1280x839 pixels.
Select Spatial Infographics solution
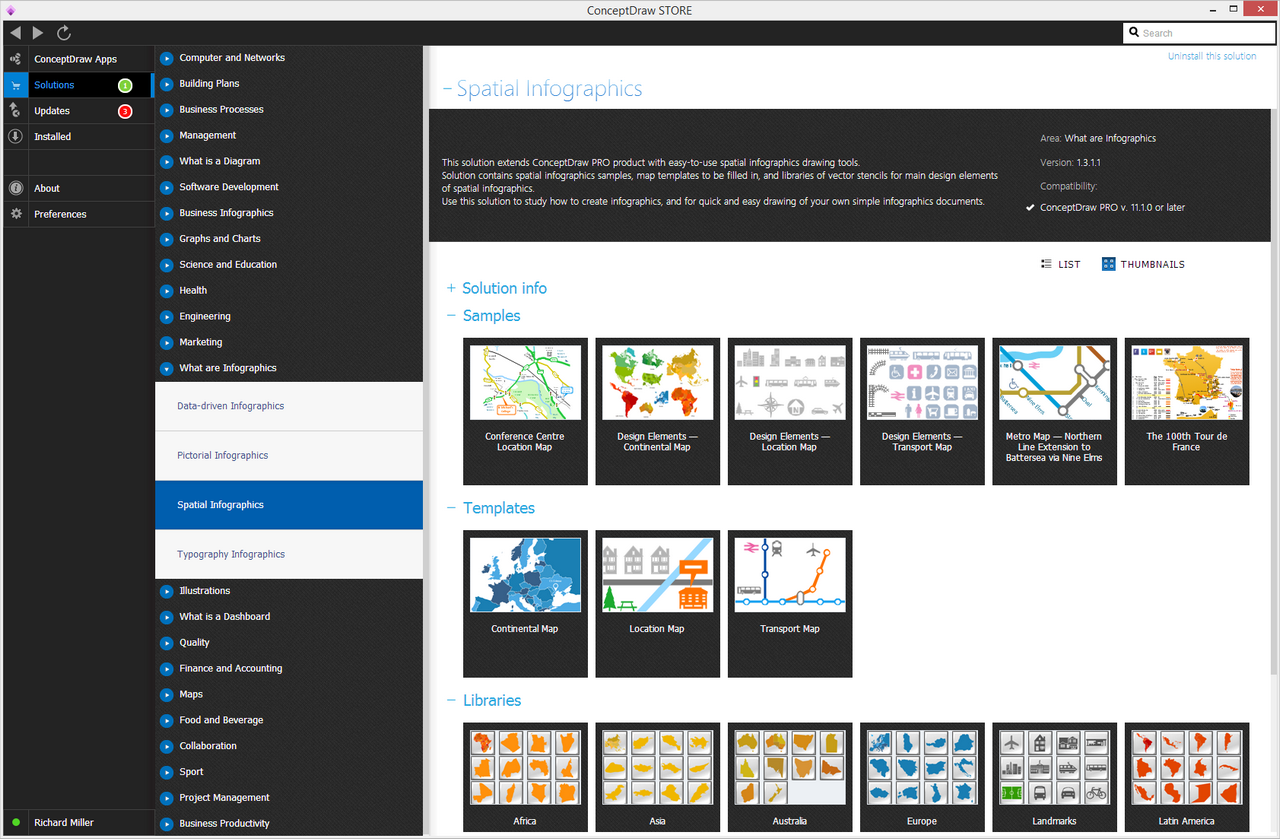click(x=288, y=505)
